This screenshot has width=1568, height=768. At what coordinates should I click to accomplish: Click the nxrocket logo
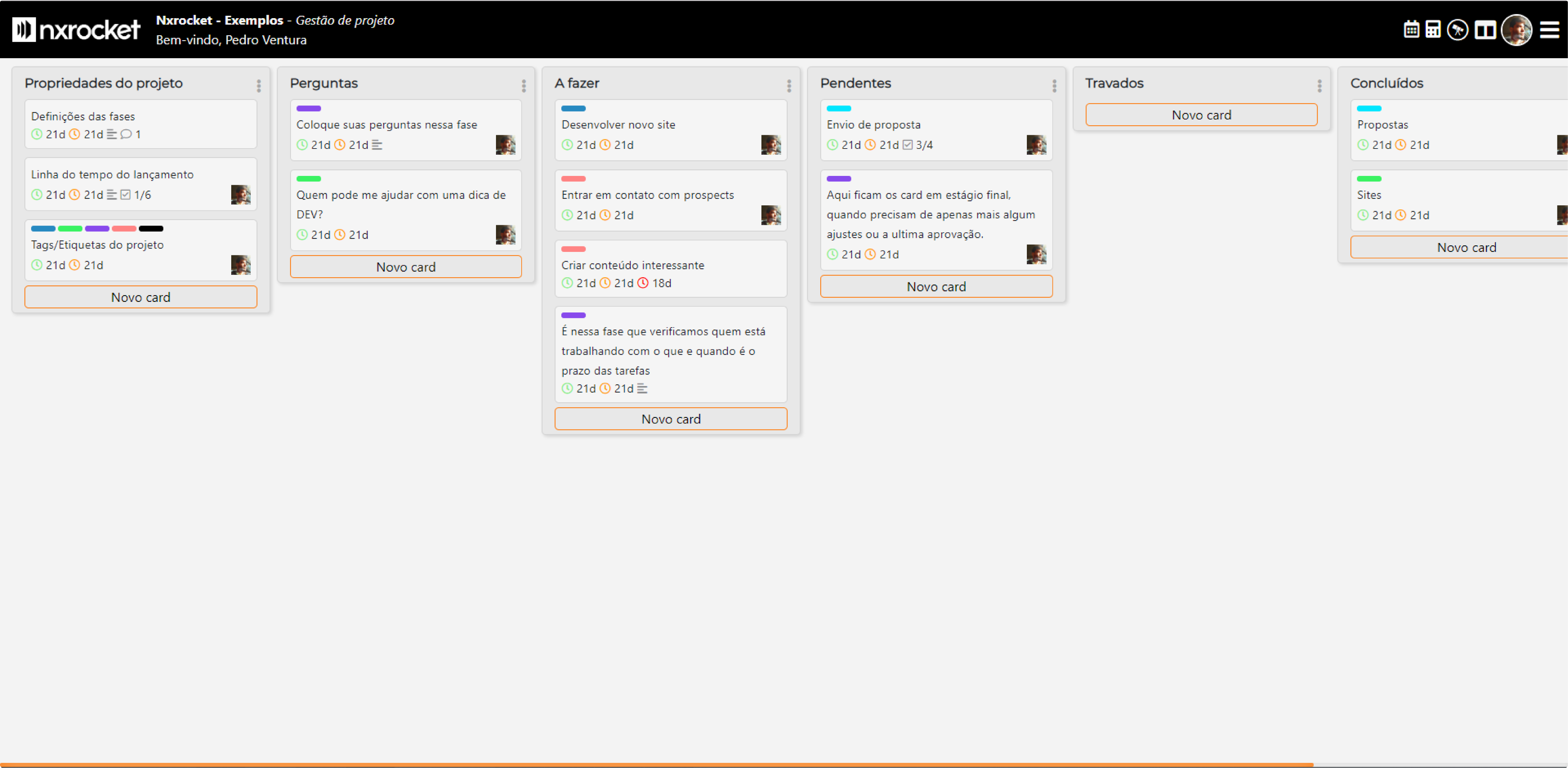pos(76,29)
